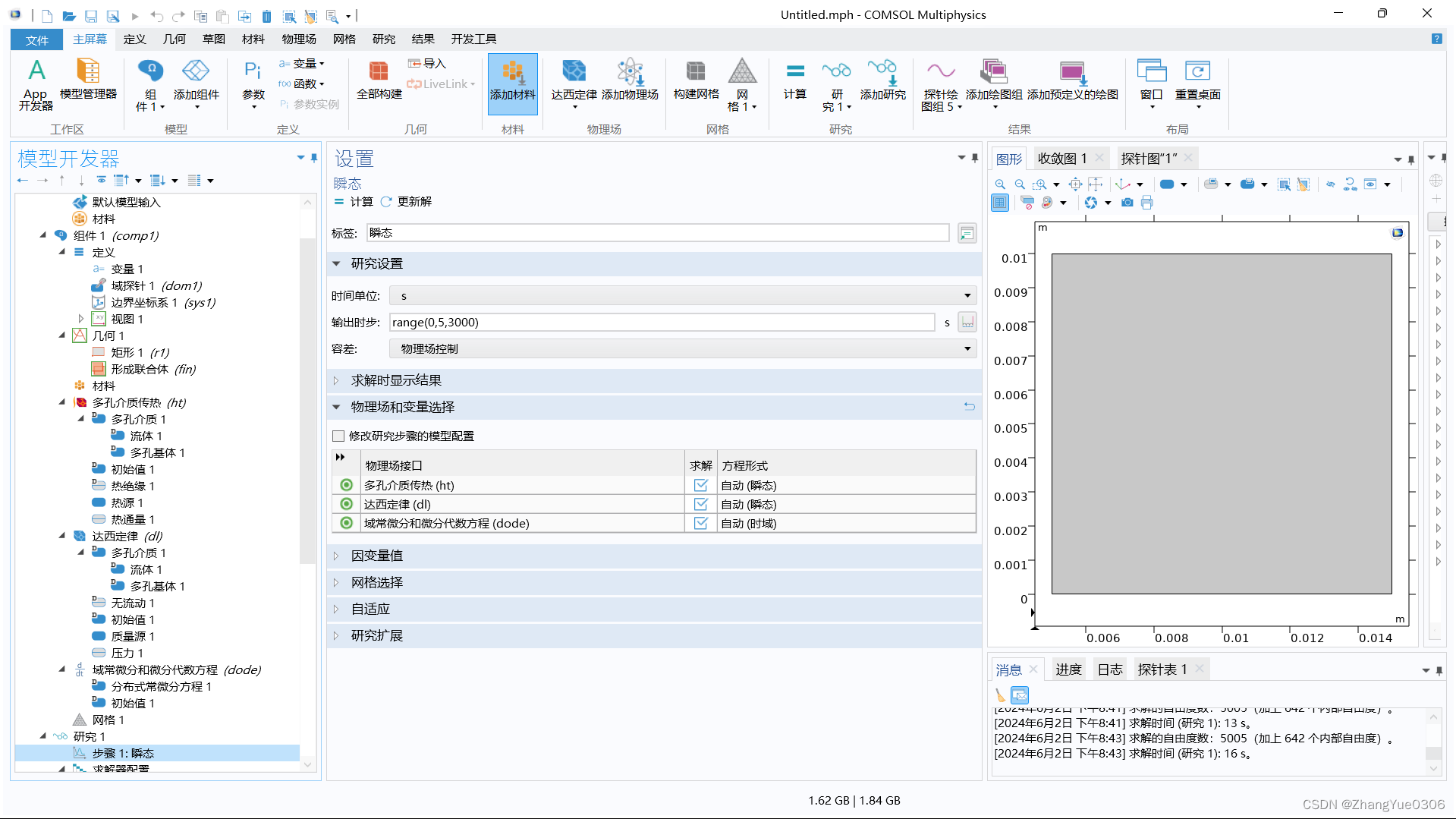Expand the 视图 1 tree node
The image size is (1456, 819).
(81, 319)
